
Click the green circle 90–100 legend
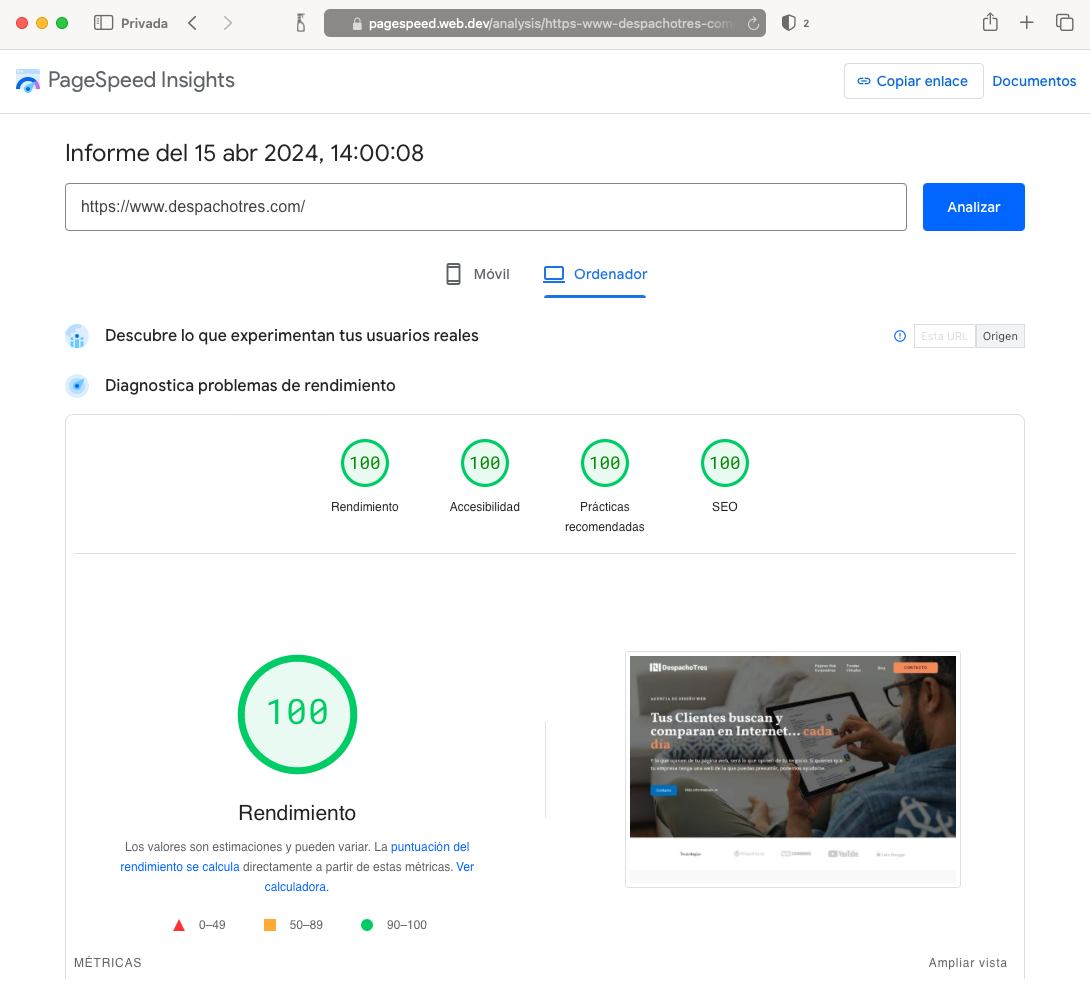point(394,925)
